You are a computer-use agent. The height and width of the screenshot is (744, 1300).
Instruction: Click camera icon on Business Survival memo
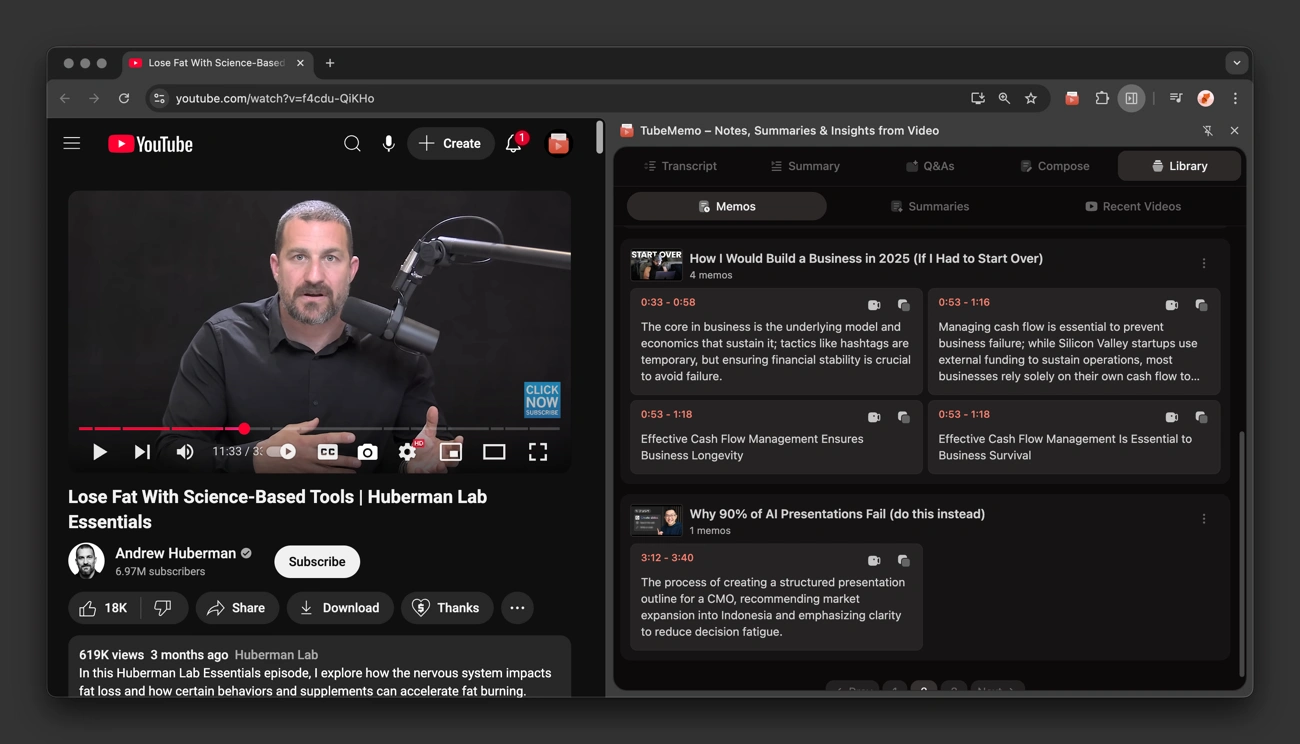[x=1172, y=417]
